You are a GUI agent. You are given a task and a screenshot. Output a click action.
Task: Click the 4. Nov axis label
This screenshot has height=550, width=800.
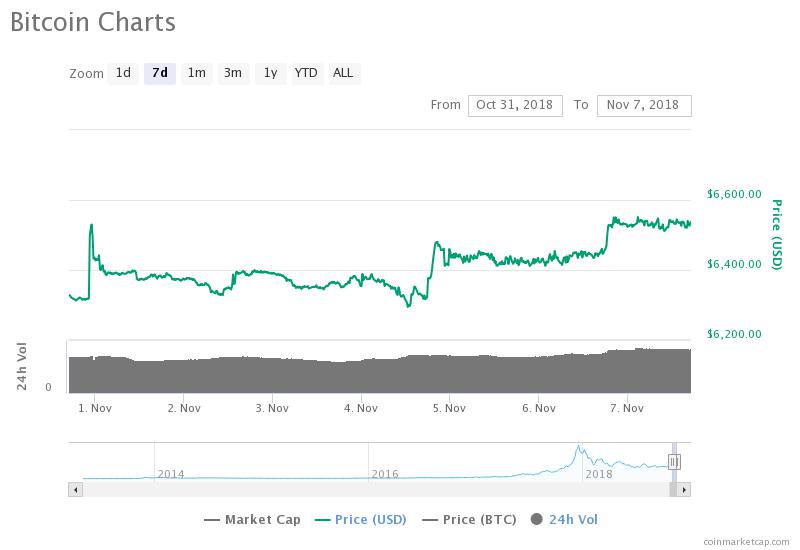click(x=361, y=408)
